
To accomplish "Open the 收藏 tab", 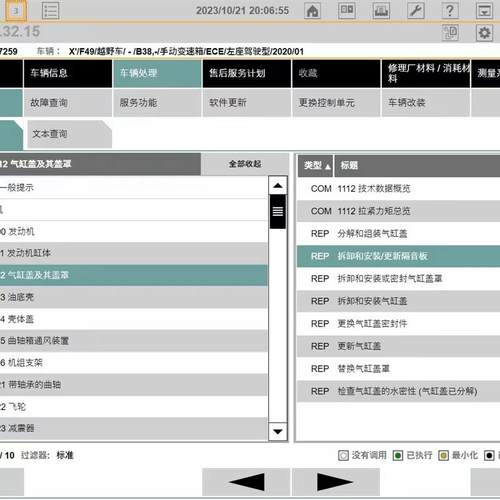I will [336, 73].
